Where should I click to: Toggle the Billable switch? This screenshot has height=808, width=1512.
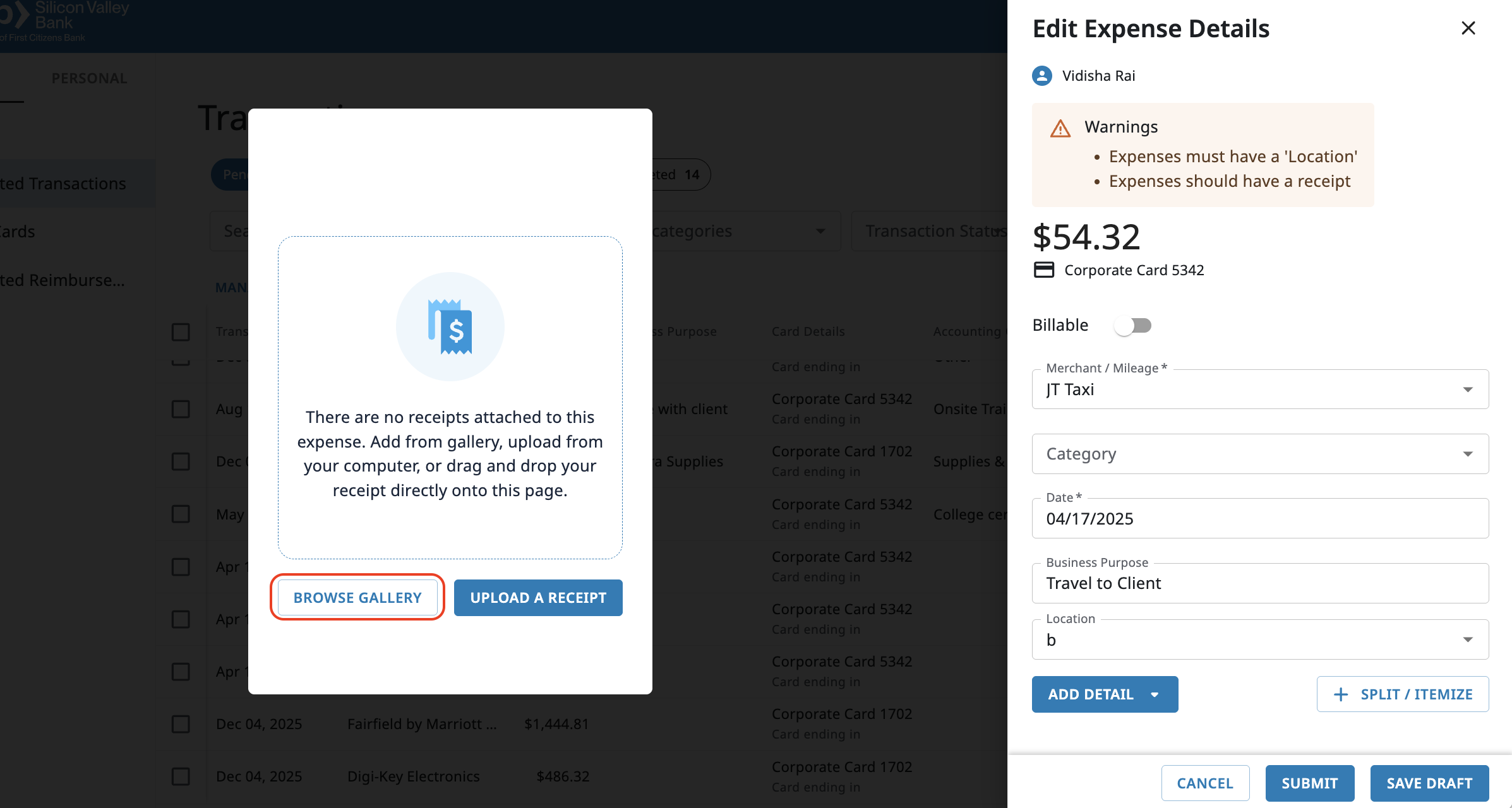click(x=1133, y=326)
